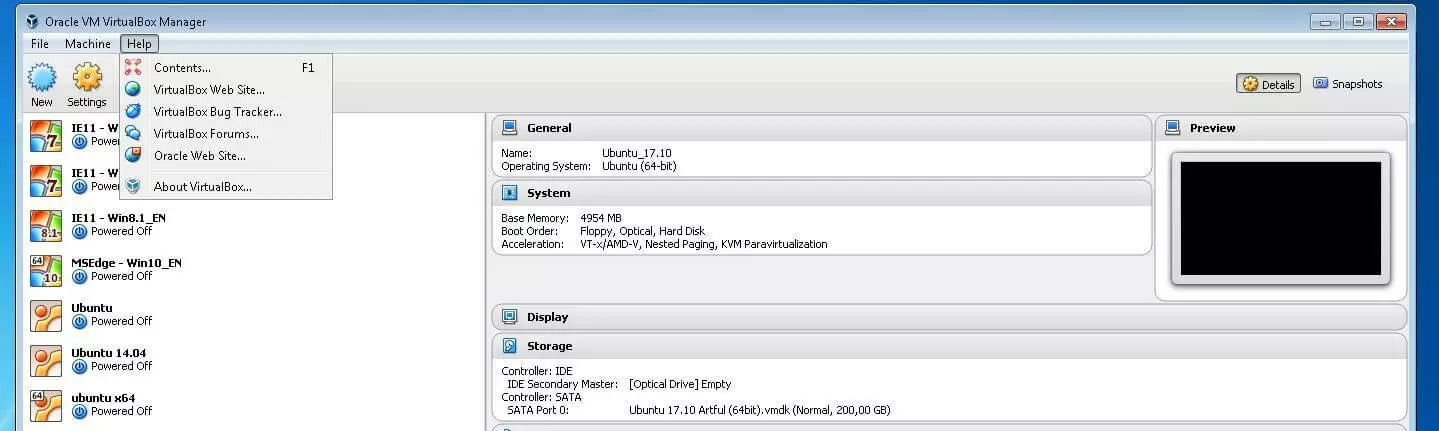Expand the Display section header
This screenshot has height=431, width=1439.
[x=948, y=317]
